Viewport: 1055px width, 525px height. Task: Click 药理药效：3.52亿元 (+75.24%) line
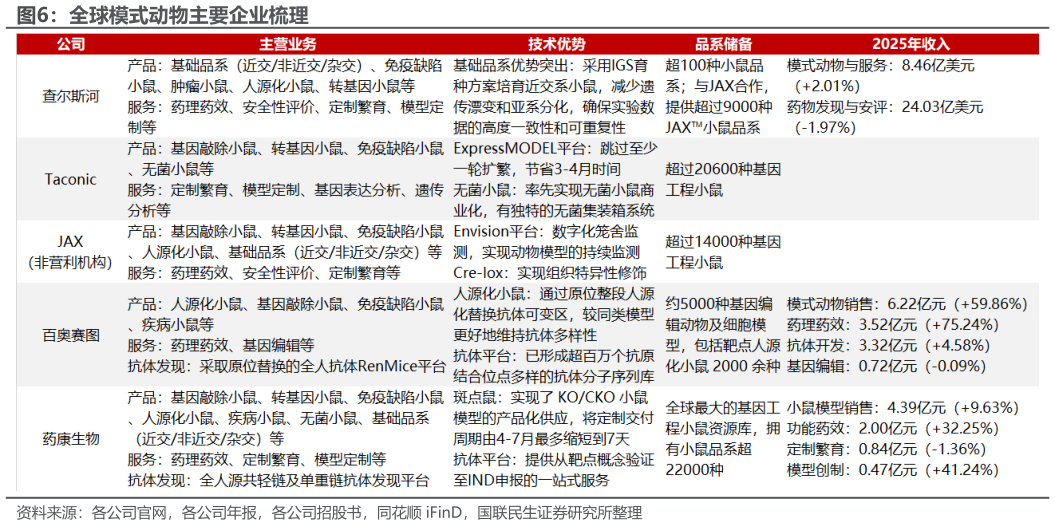(892, 325)
